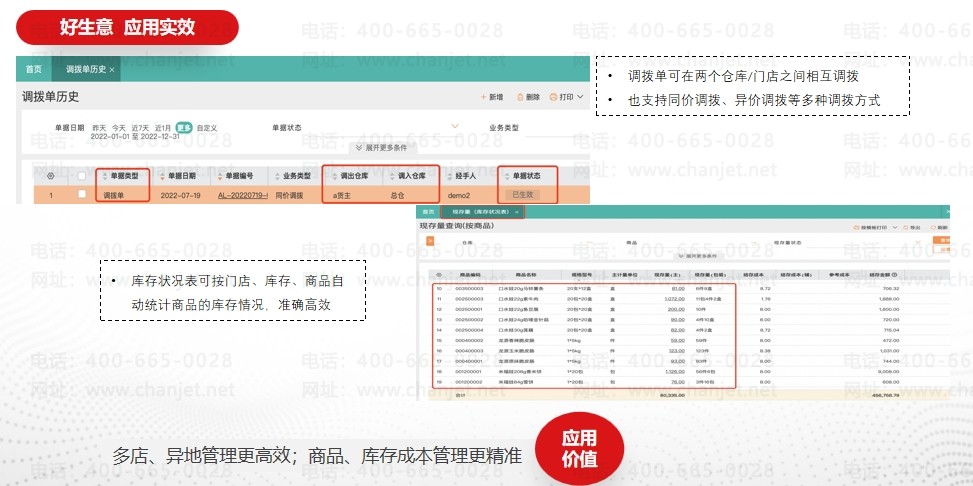Close the 调拨单历史 tab with the x
Viewport: 973px width, 486px height.
pyautogui.click(x=112, y=70)
